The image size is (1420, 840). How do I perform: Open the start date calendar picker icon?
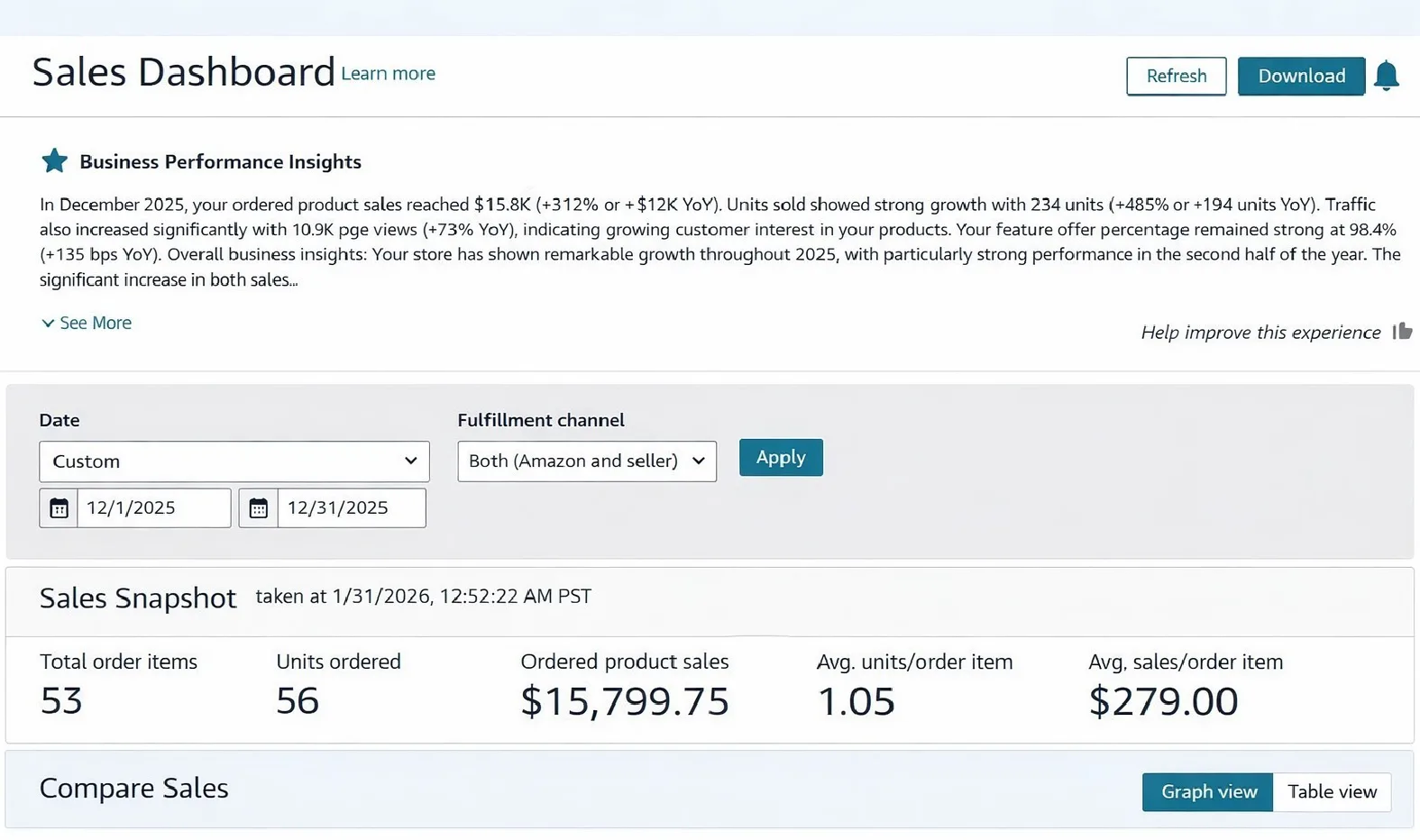[59, 508]
